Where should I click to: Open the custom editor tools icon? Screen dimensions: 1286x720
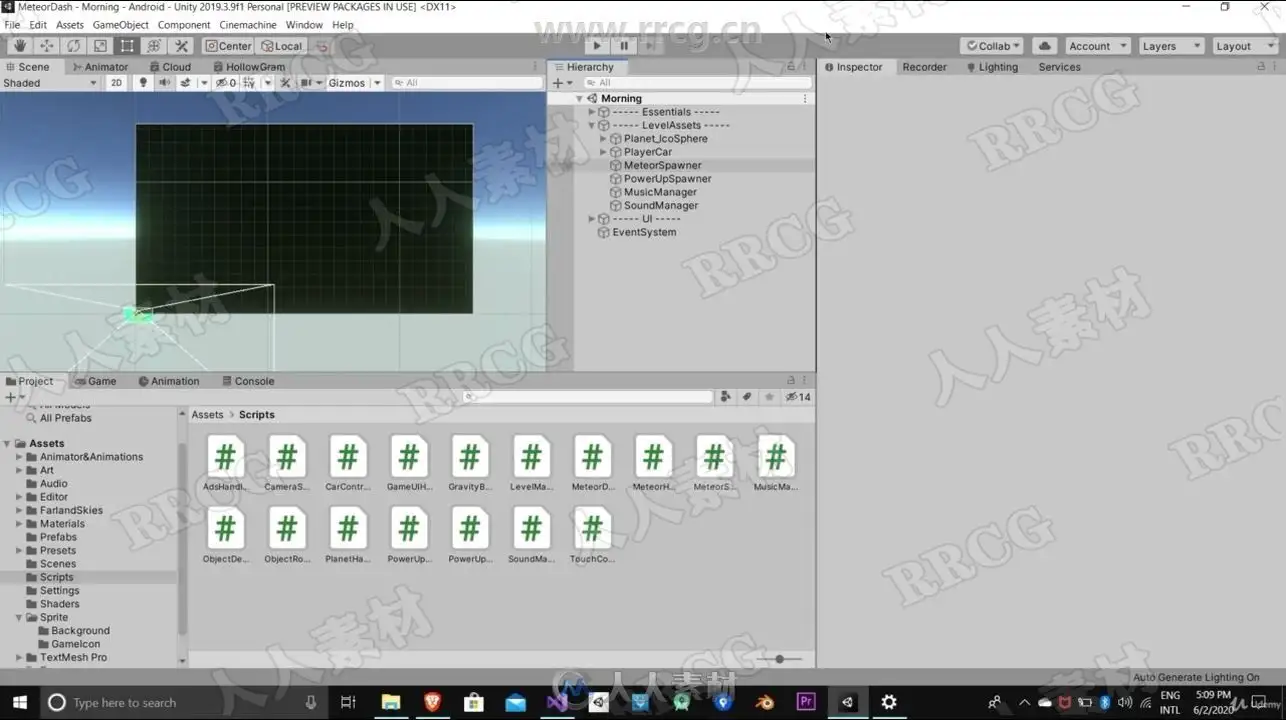click(x=181, y=46)
